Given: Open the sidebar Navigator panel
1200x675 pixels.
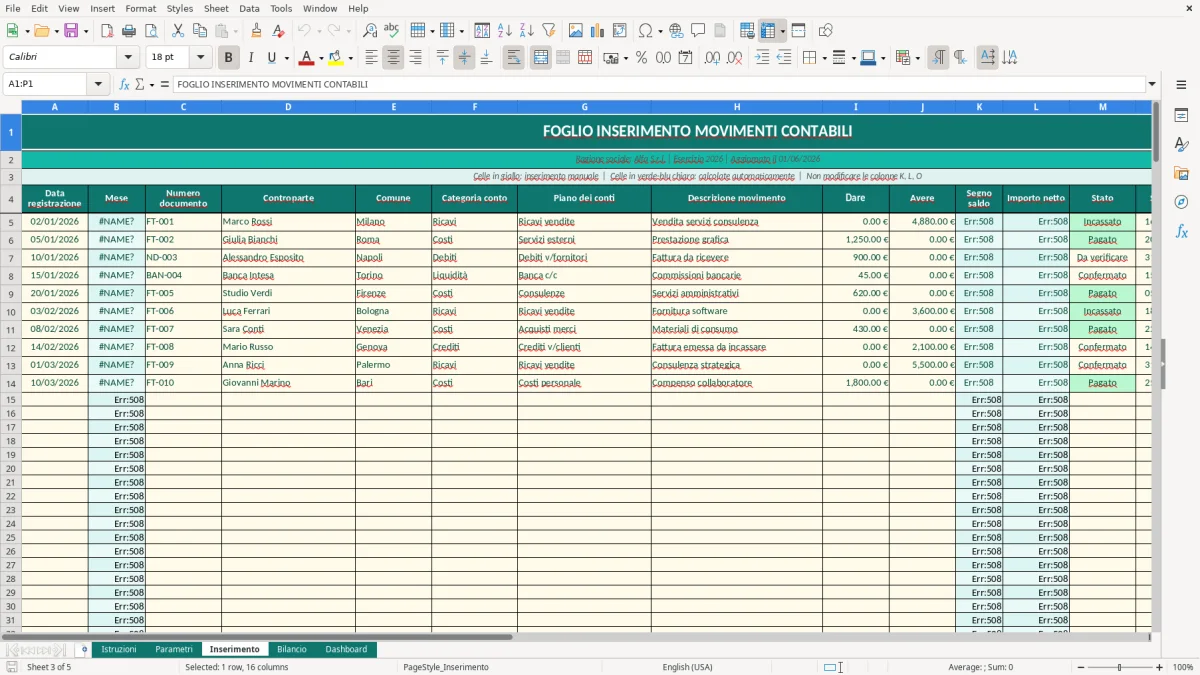Looking at the screenshot, I should [x=1181, y=202].
